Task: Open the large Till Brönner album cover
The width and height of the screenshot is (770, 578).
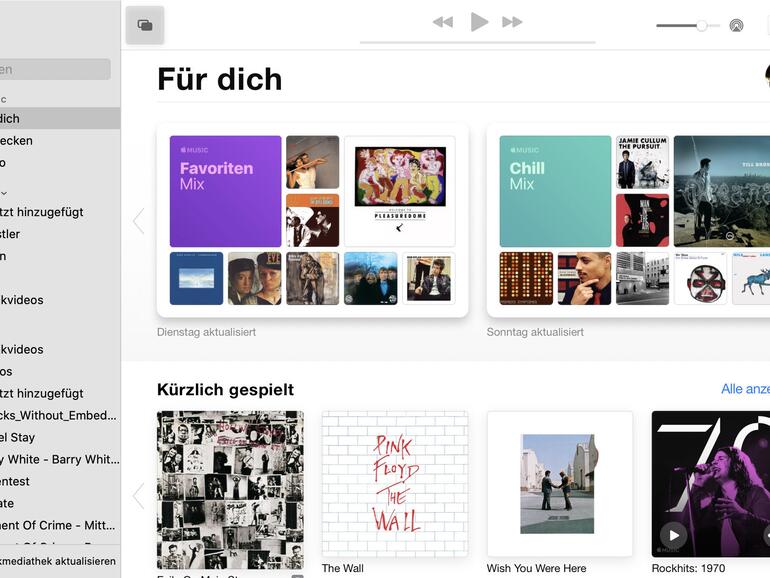Action: tap(722, 191)
